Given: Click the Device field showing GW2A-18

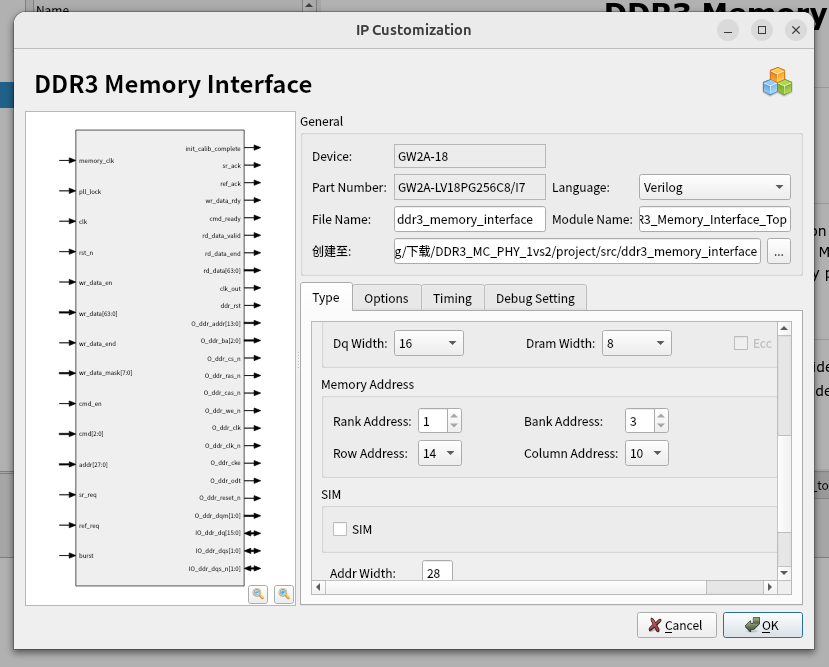Looking at the screenshot, I should point(469,156).
